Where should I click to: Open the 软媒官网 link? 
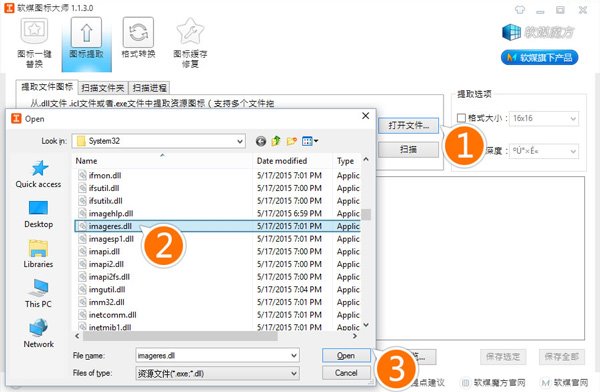click(x=564, y=382)
